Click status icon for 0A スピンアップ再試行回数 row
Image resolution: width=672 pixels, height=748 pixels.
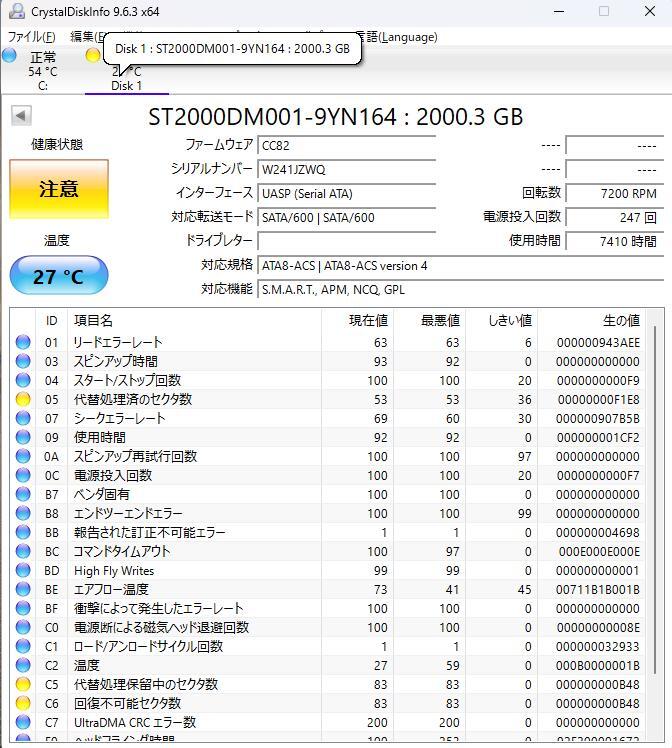coord(23,456)
